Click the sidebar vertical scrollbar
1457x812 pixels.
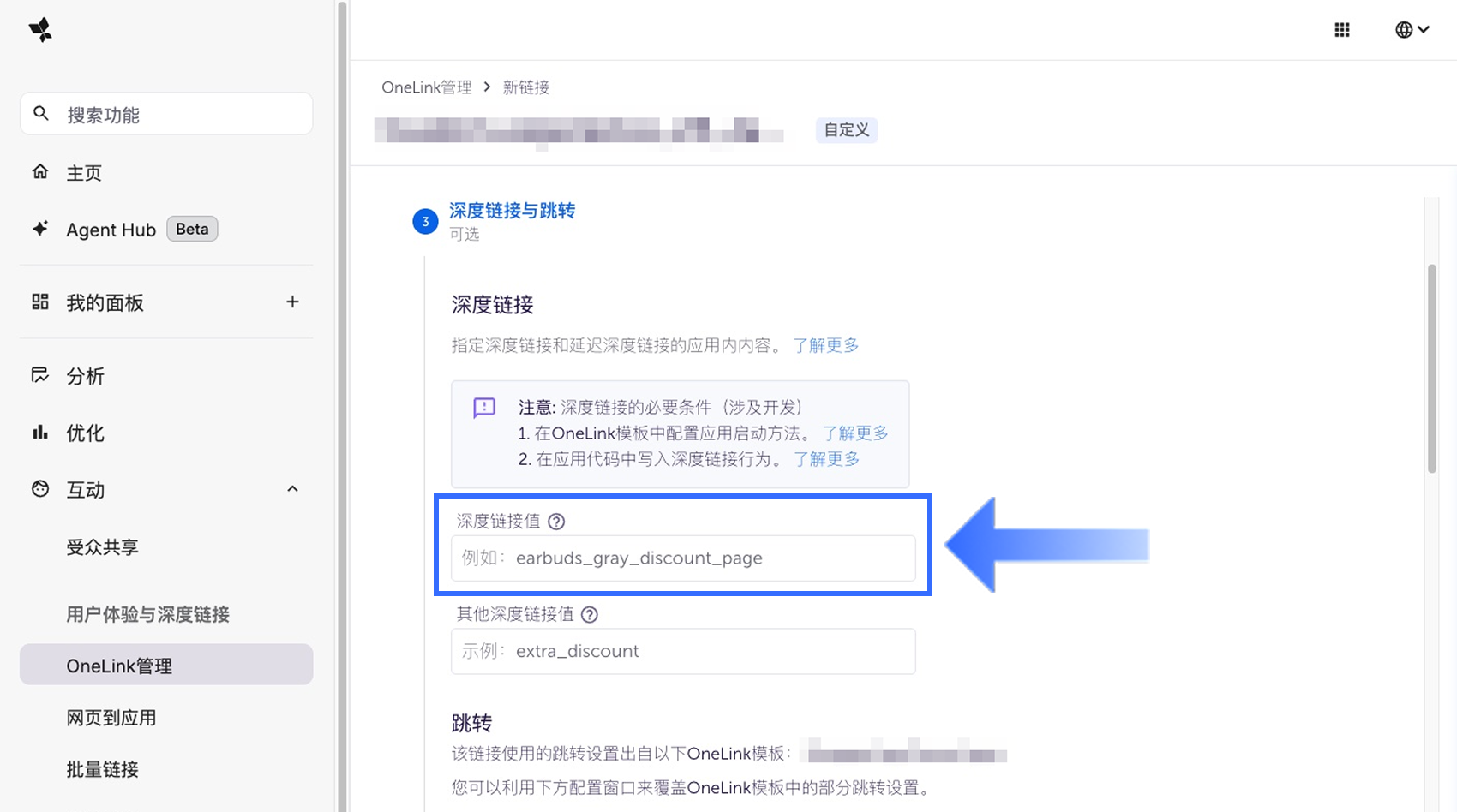click(x=342, y=406)
